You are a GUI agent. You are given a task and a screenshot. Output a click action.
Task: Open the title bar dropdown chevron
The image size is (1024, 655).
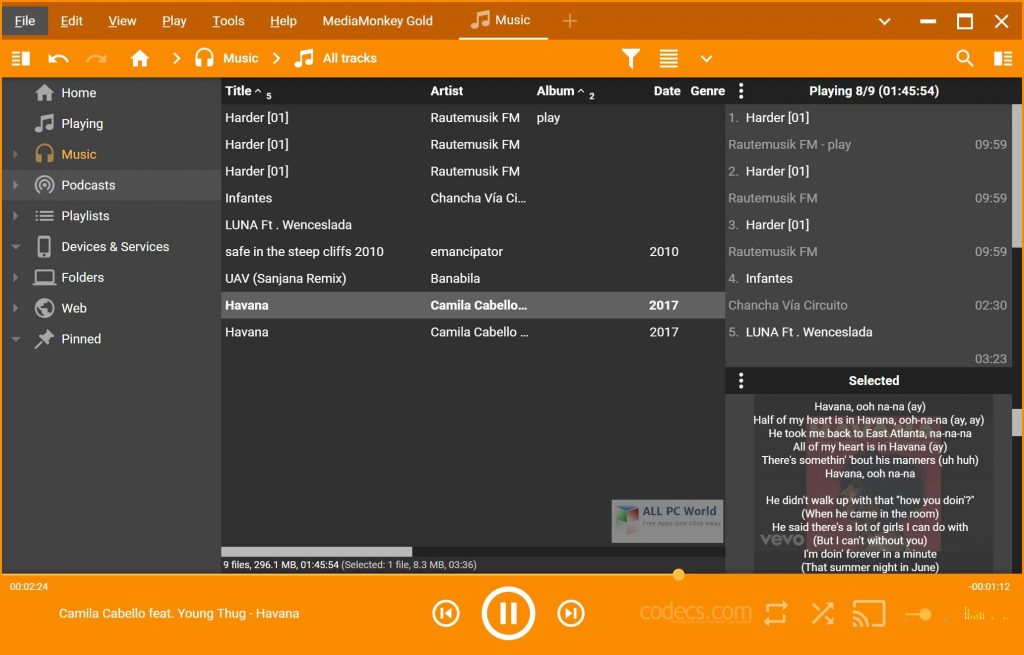tap(884, 21)
